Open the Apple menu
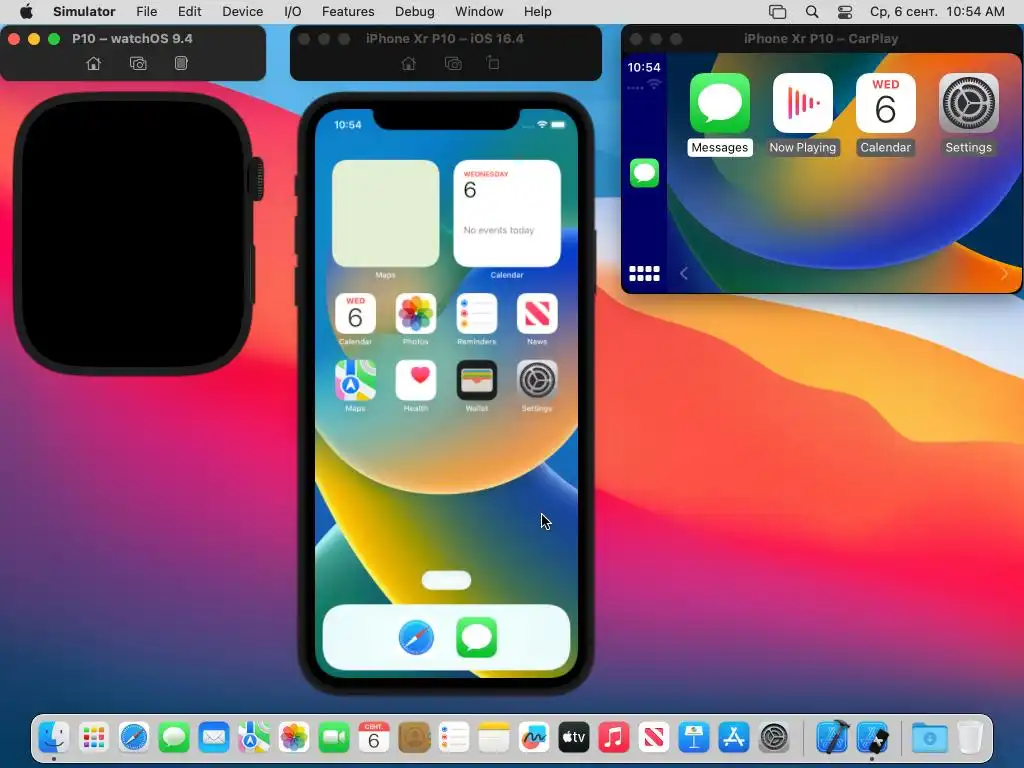 (x=26, y=12)
